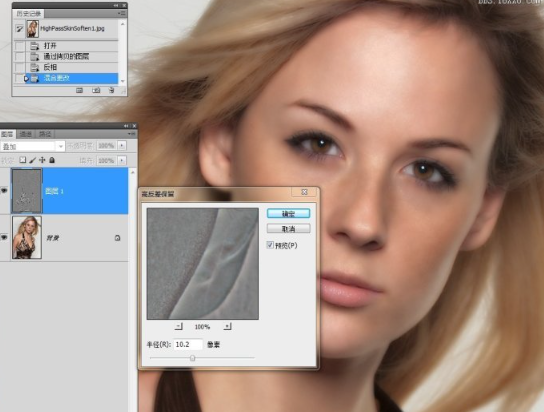This screenshot has height=412, width=544.
Task: Click the radius slider handle
Action: click(x=193, y=358)
